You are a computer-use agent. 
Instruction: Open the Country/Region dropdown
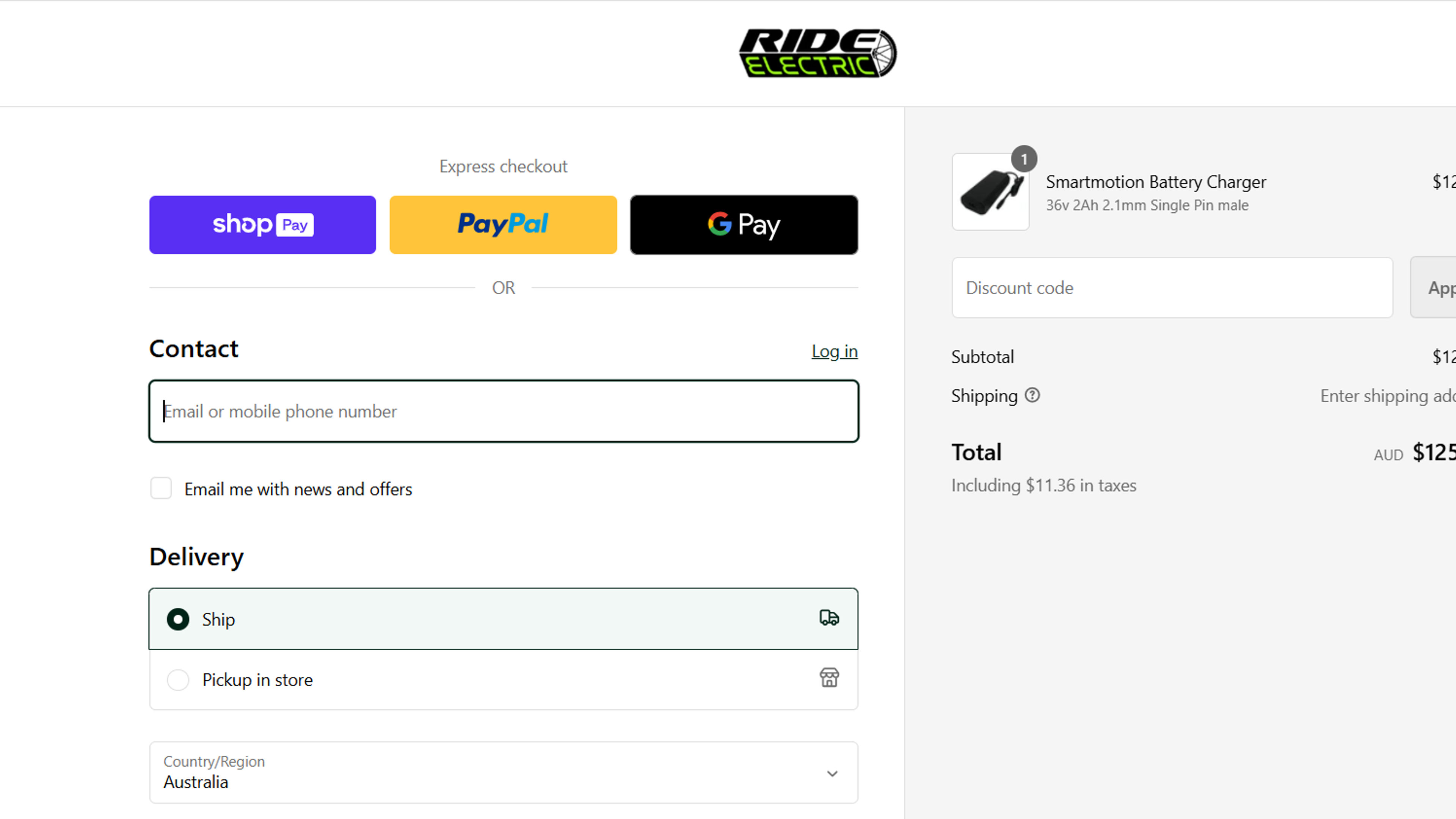coord(504,773)
